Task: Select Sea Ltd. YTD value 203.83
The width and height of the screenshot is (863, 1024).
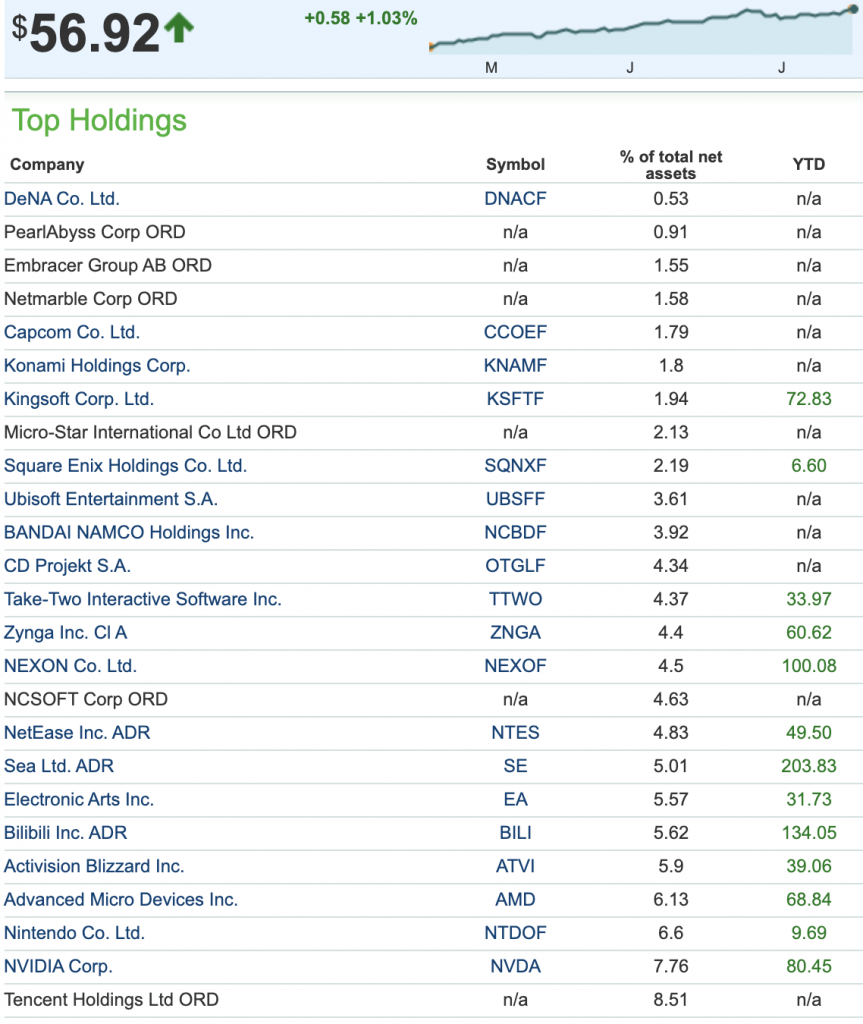Action: 809,765
